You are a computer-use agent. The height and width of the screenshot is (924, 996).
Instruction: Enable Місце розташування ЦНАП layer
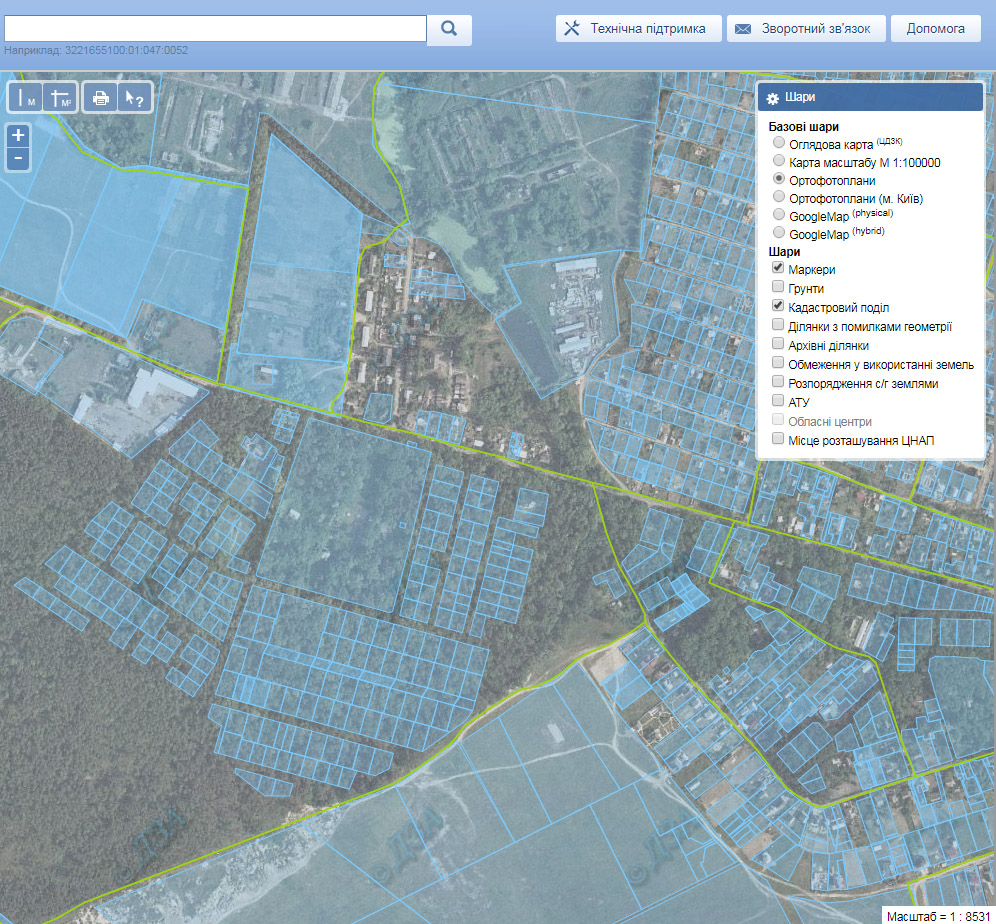tap(777, 438)
